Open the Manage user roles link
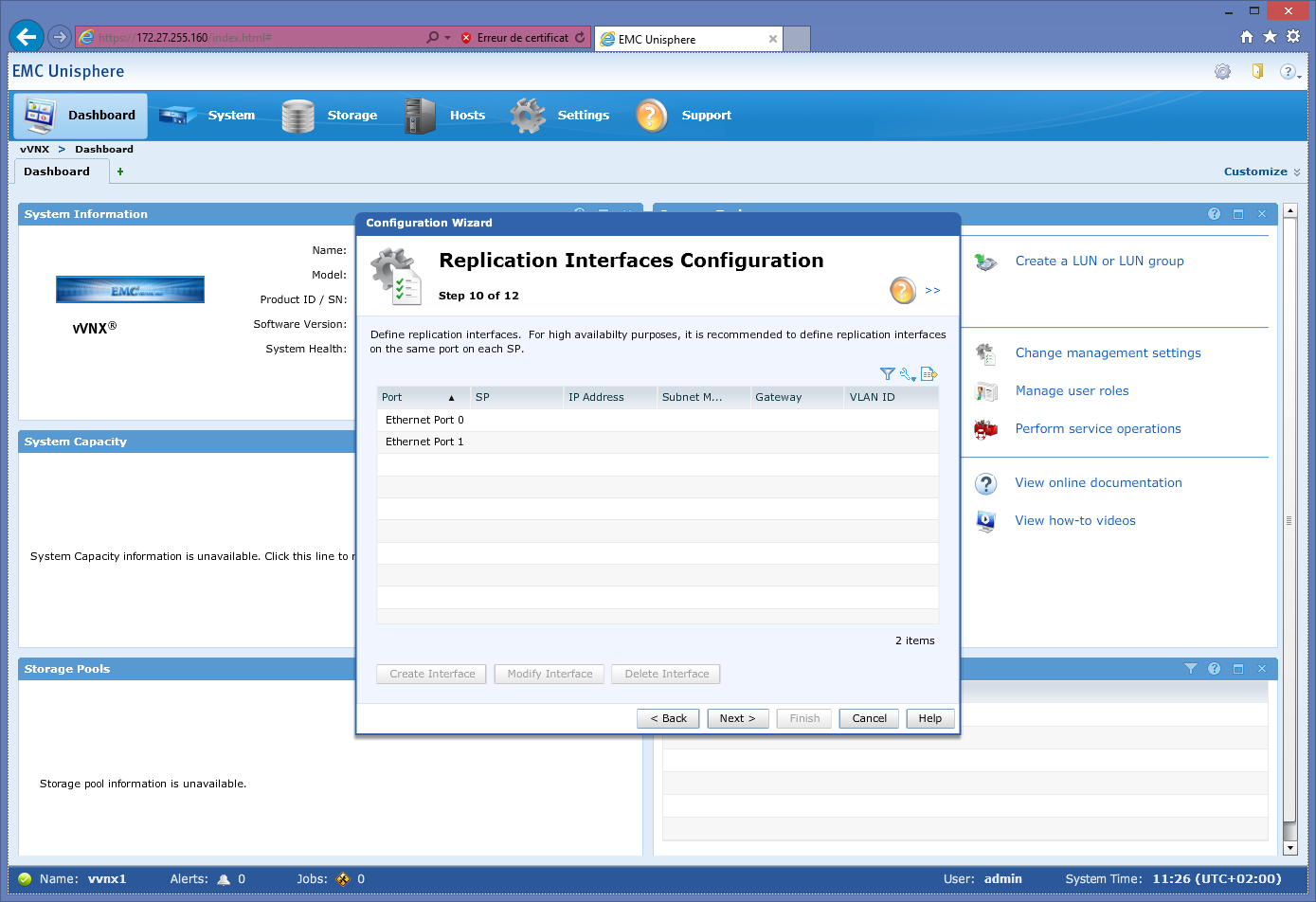1316x902 pixels. click(1072, 391)
